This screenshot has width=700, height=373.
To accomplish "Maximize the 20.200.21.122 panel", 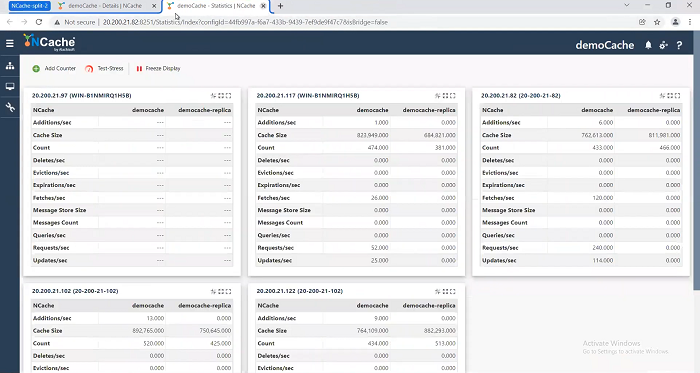I will pos(453,291).
